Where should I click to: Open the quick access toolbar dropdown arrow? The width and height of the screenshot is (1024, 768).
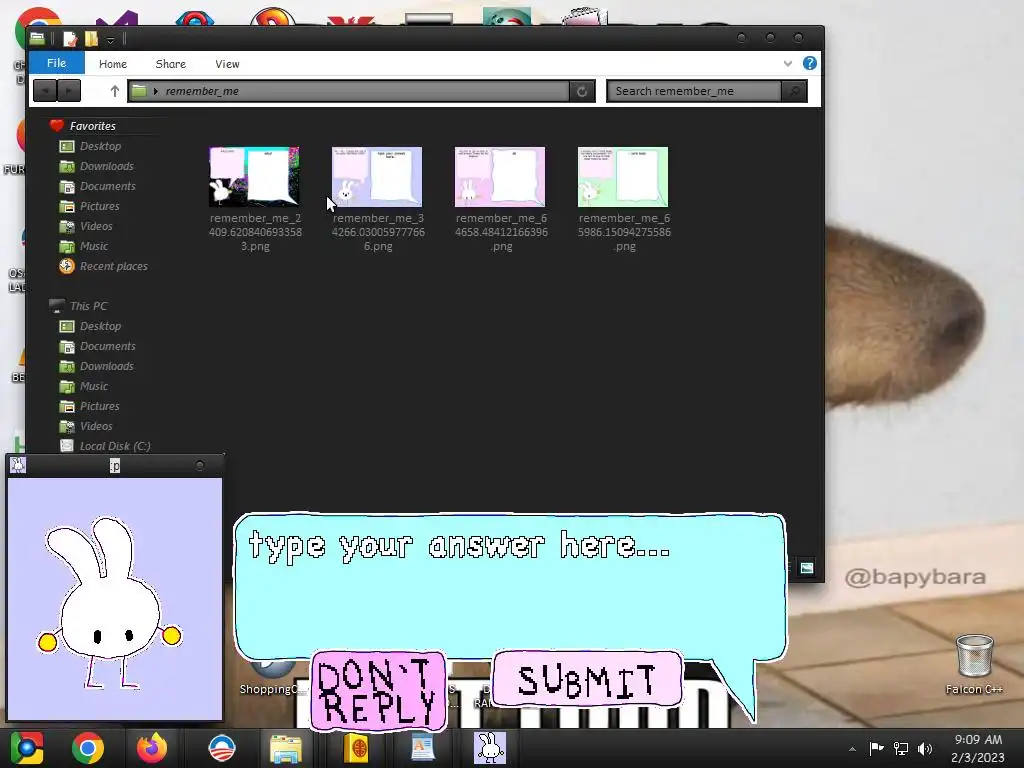tap(110, 40)
